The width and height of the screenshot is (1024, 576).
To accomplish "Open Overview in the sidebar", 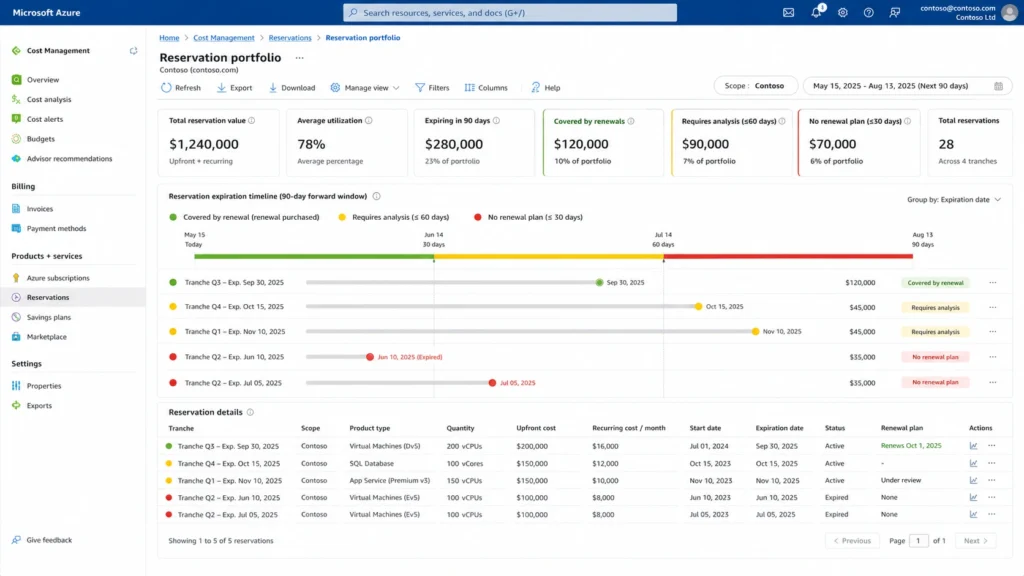I will [x=42, y=80].
